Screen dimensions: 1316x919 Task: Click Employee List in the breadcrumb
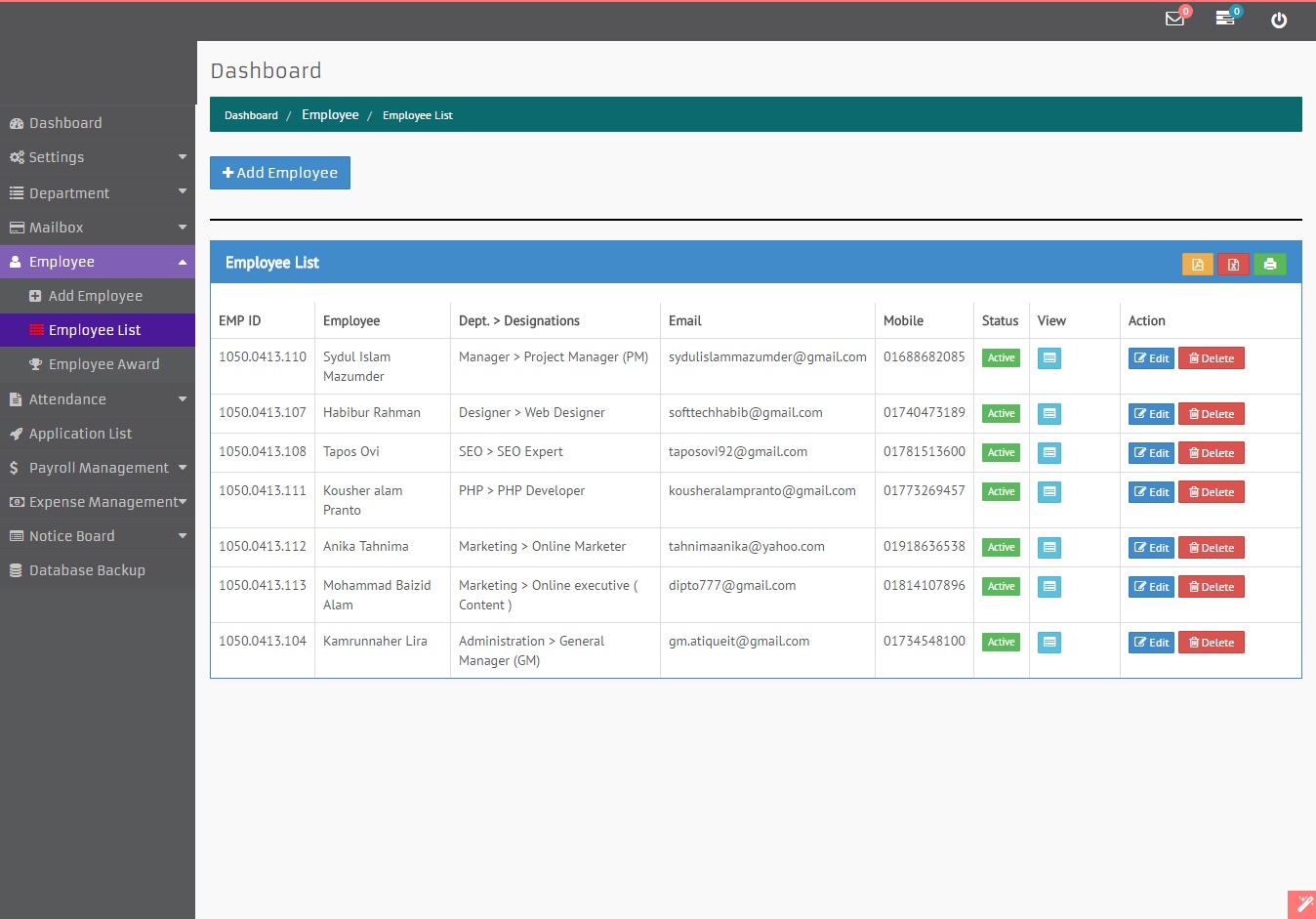coord(418,115)
